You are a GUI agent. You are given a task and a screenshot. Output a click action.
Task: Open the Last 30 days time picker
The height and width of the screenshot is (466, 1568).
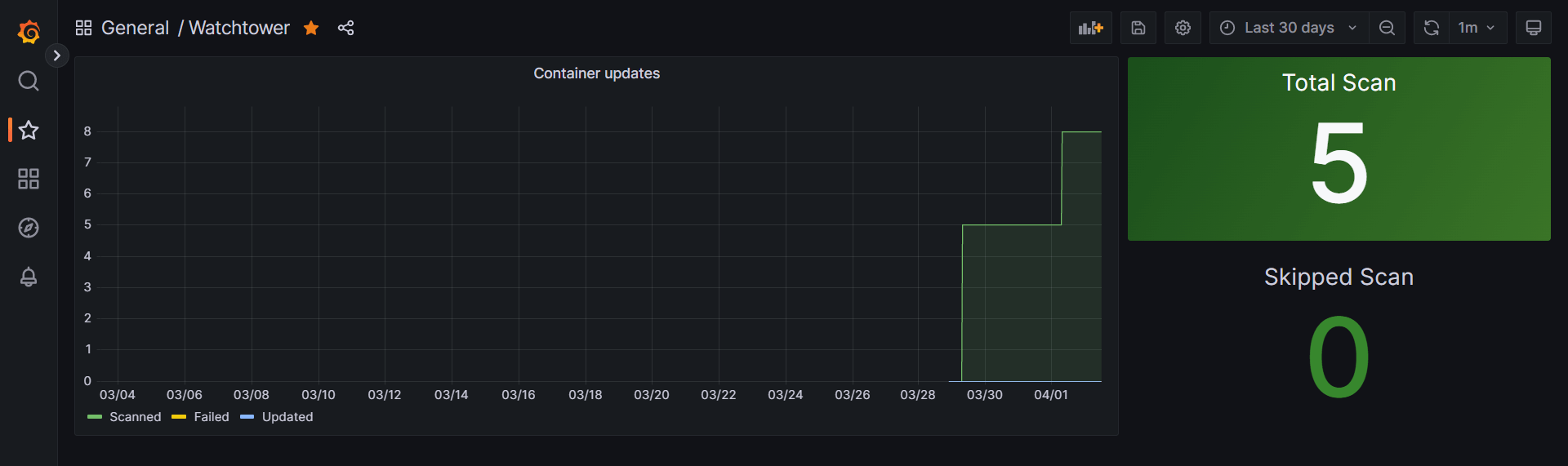point(1288,28)
